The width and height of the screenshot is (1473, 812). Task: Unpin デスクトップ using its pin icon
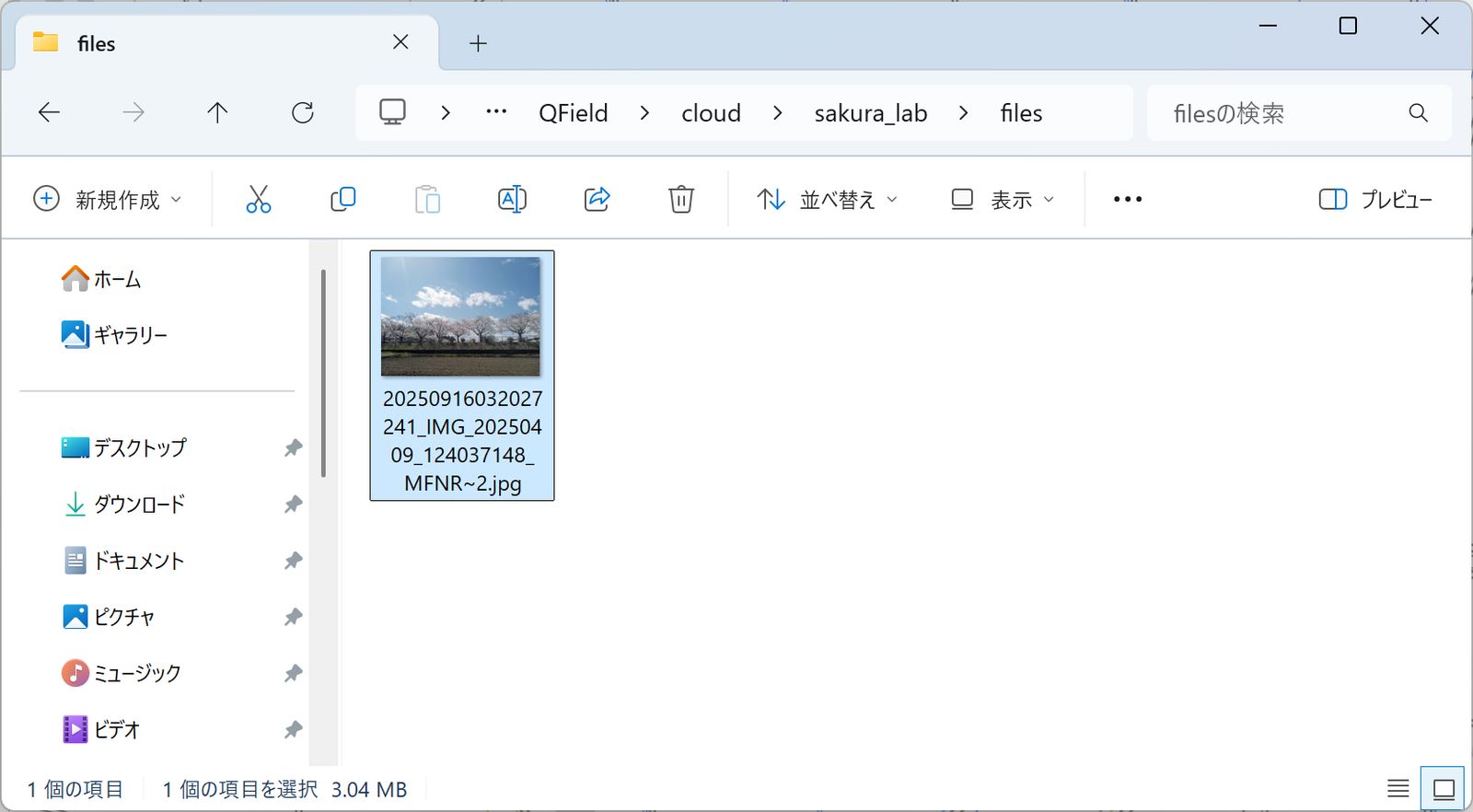click(293, 447)
